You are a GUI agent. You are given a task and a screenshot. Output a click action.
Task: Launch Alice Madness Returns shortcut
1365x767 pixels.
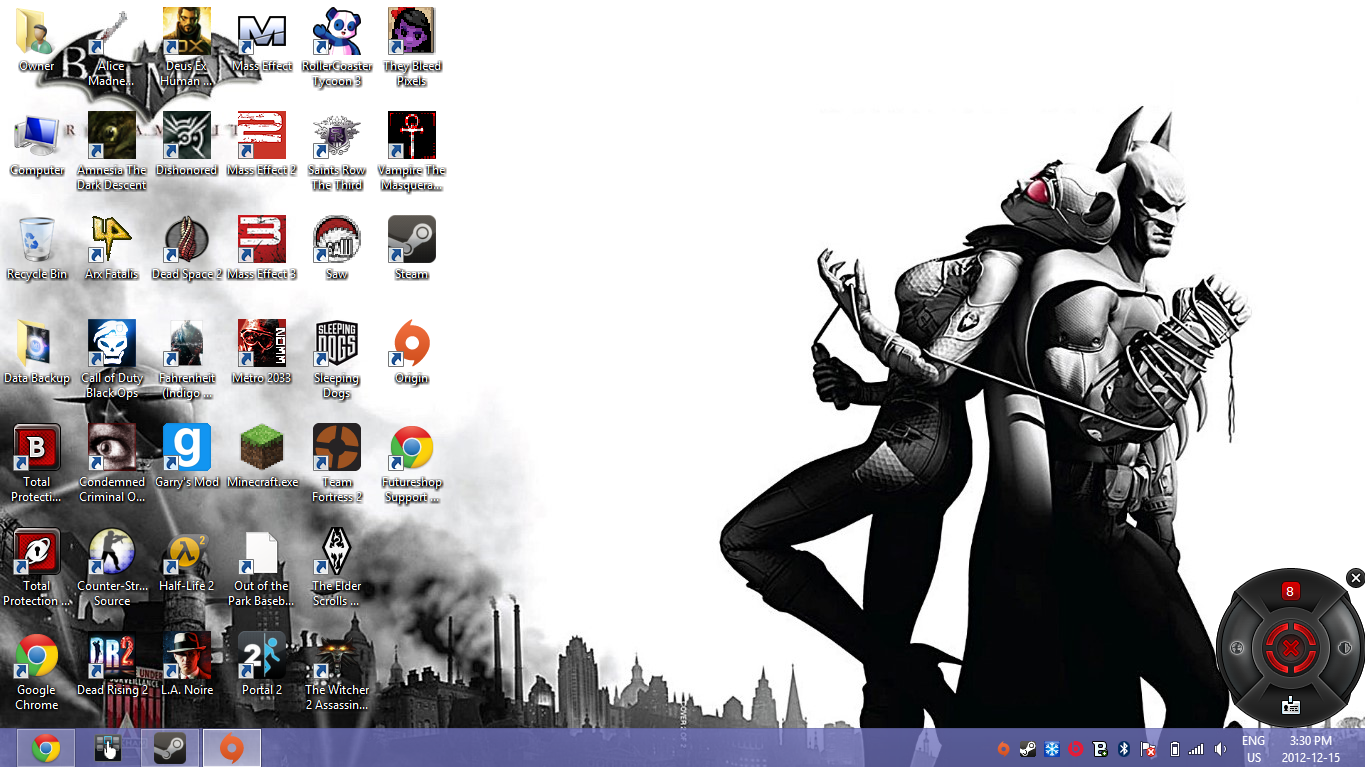112,48
